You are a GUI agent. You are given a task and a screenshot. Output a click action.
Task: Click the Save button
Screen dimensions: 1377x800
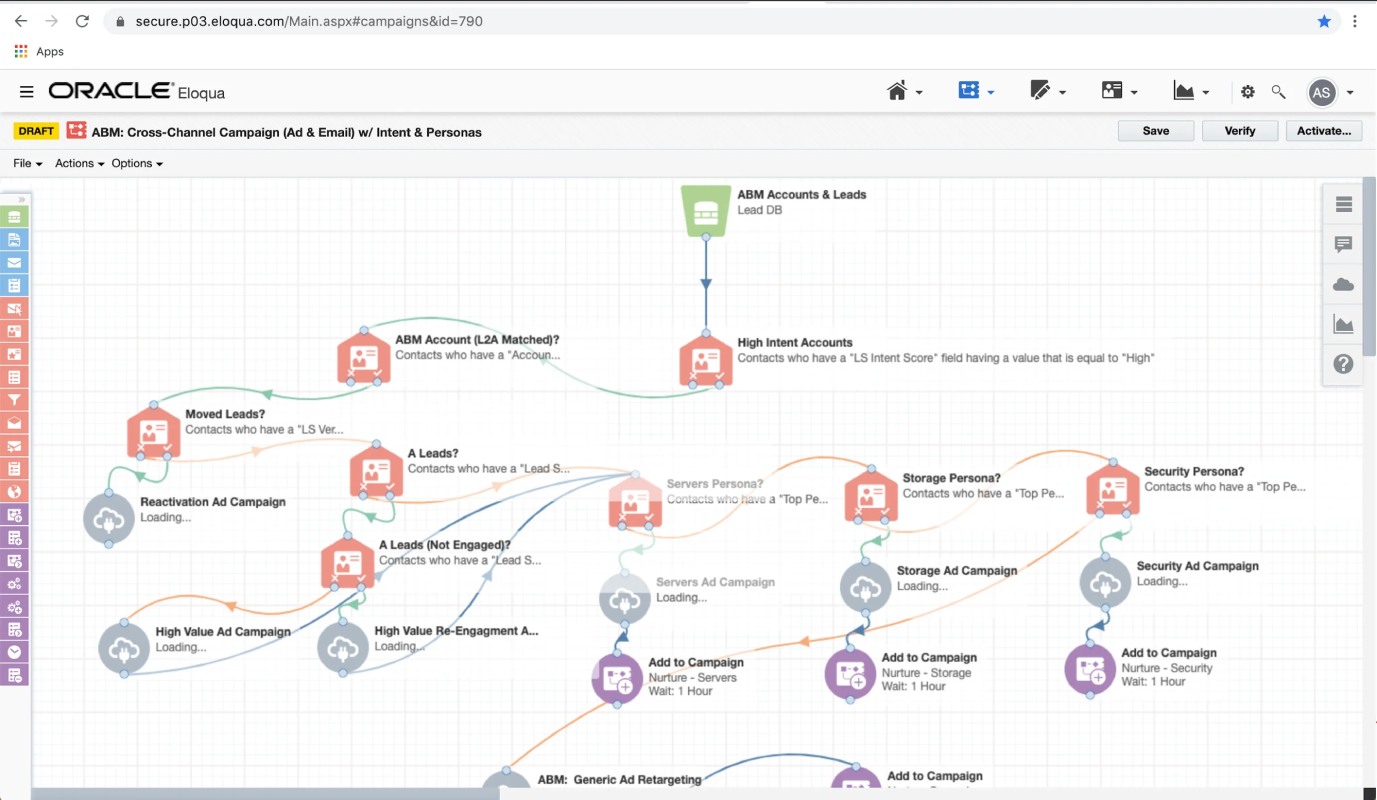(1156, 131)
